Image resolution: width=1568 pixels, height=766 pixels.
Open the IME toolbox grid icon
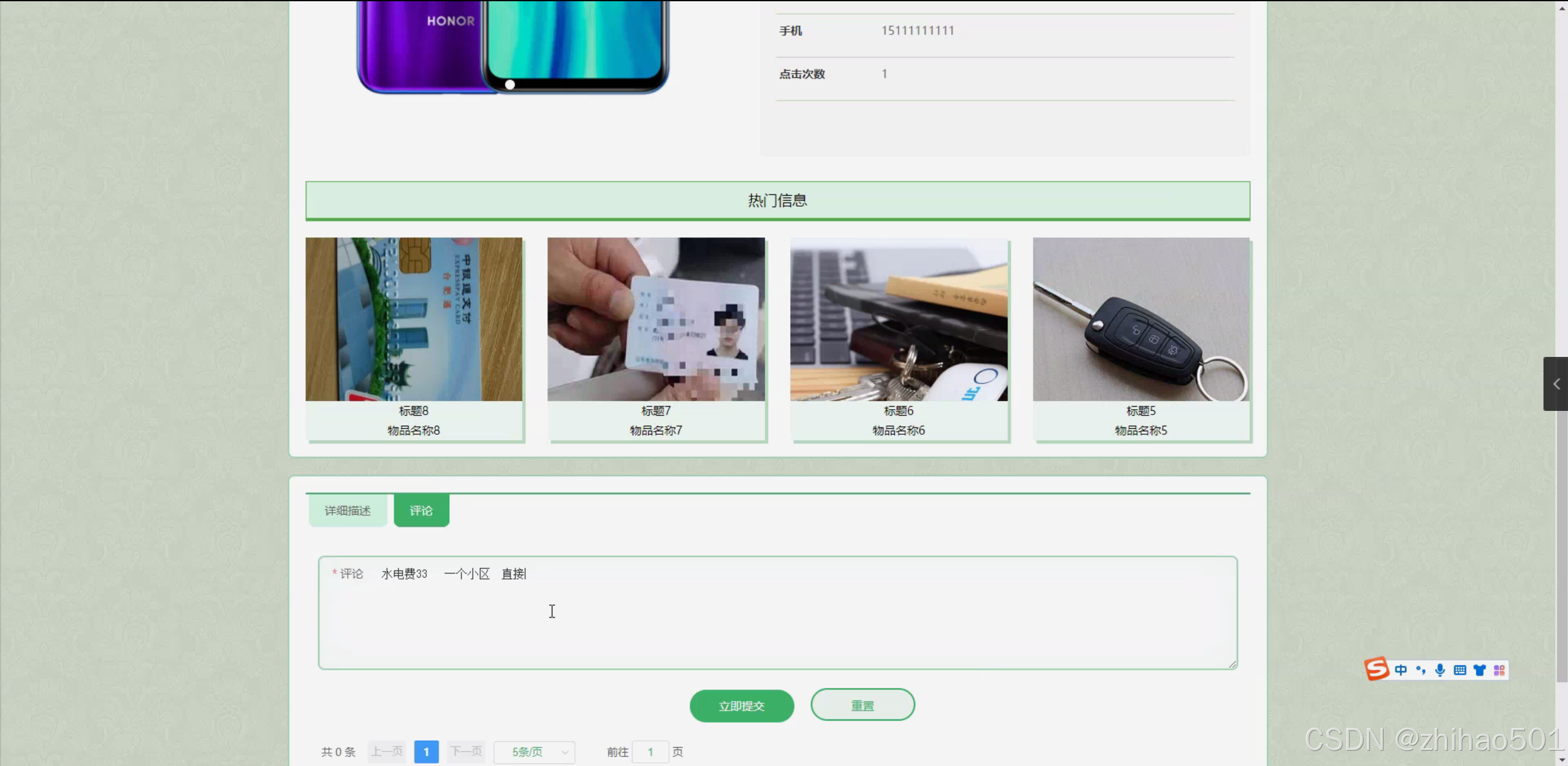[1499, 670]
